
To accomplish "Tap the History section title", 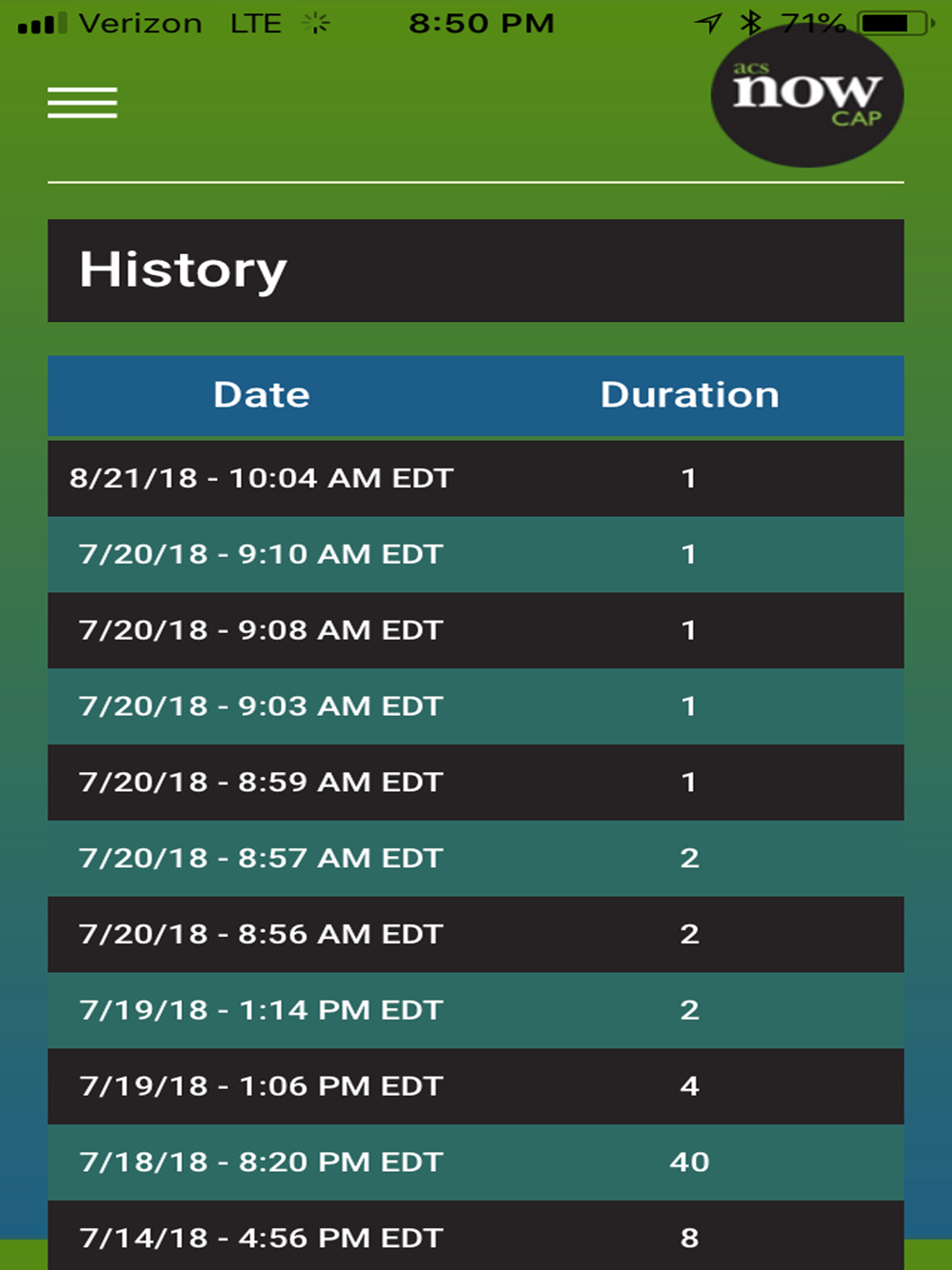I will click(x=184, y=270).
